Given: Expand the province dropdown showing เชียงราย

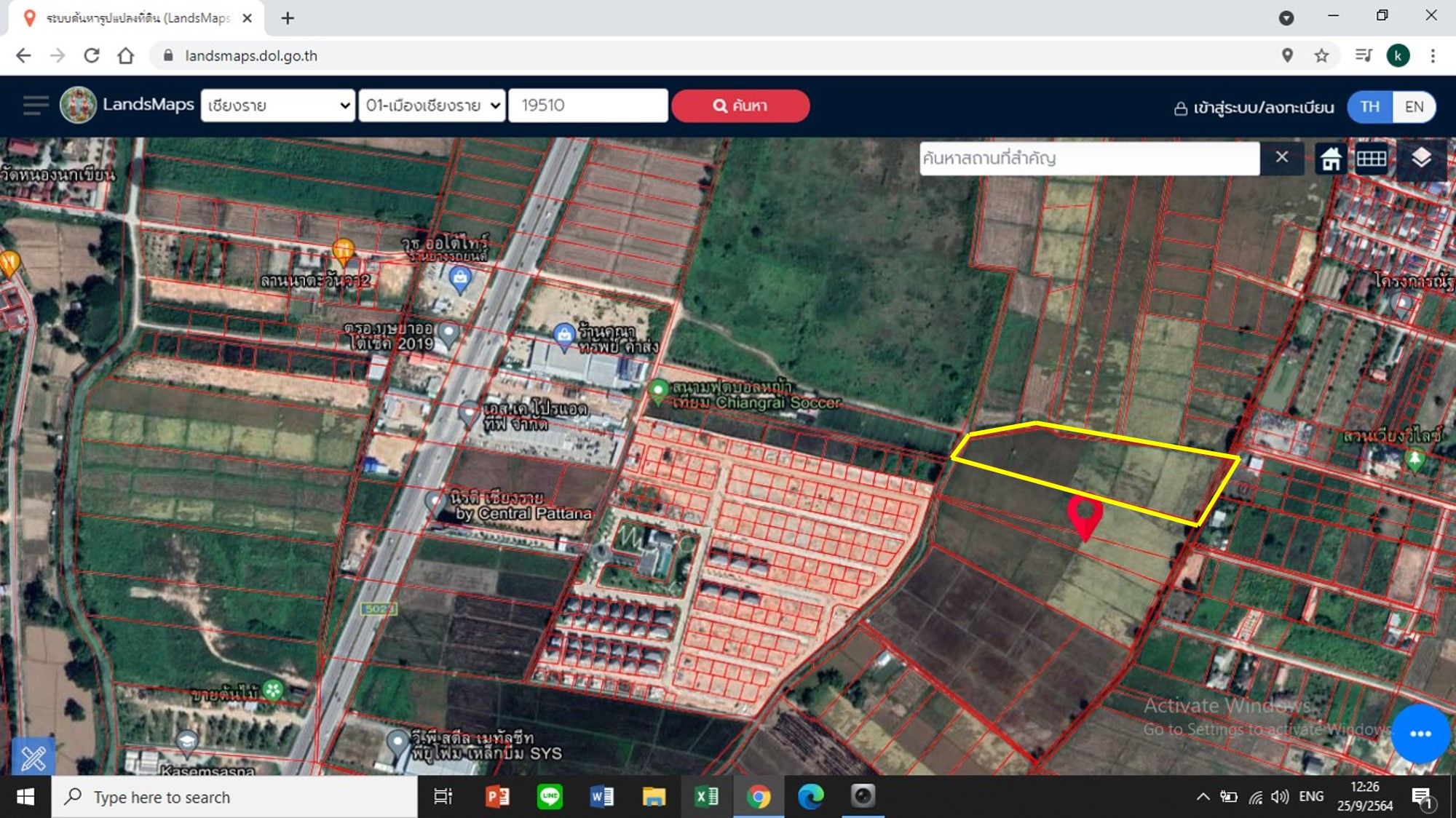Looking at the screenshot, I should (278, 106).
